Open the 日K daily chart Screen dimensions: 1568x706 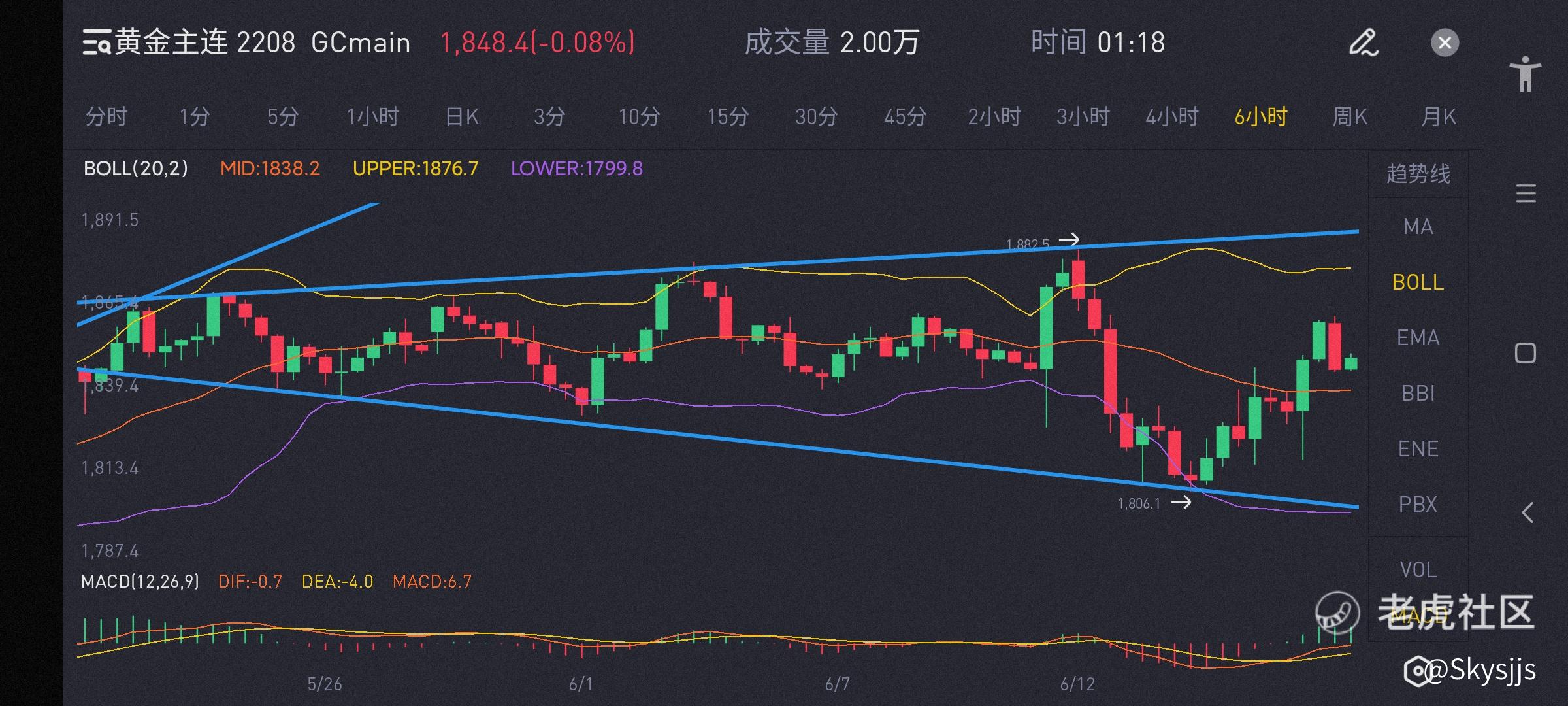tap(462, 117)
